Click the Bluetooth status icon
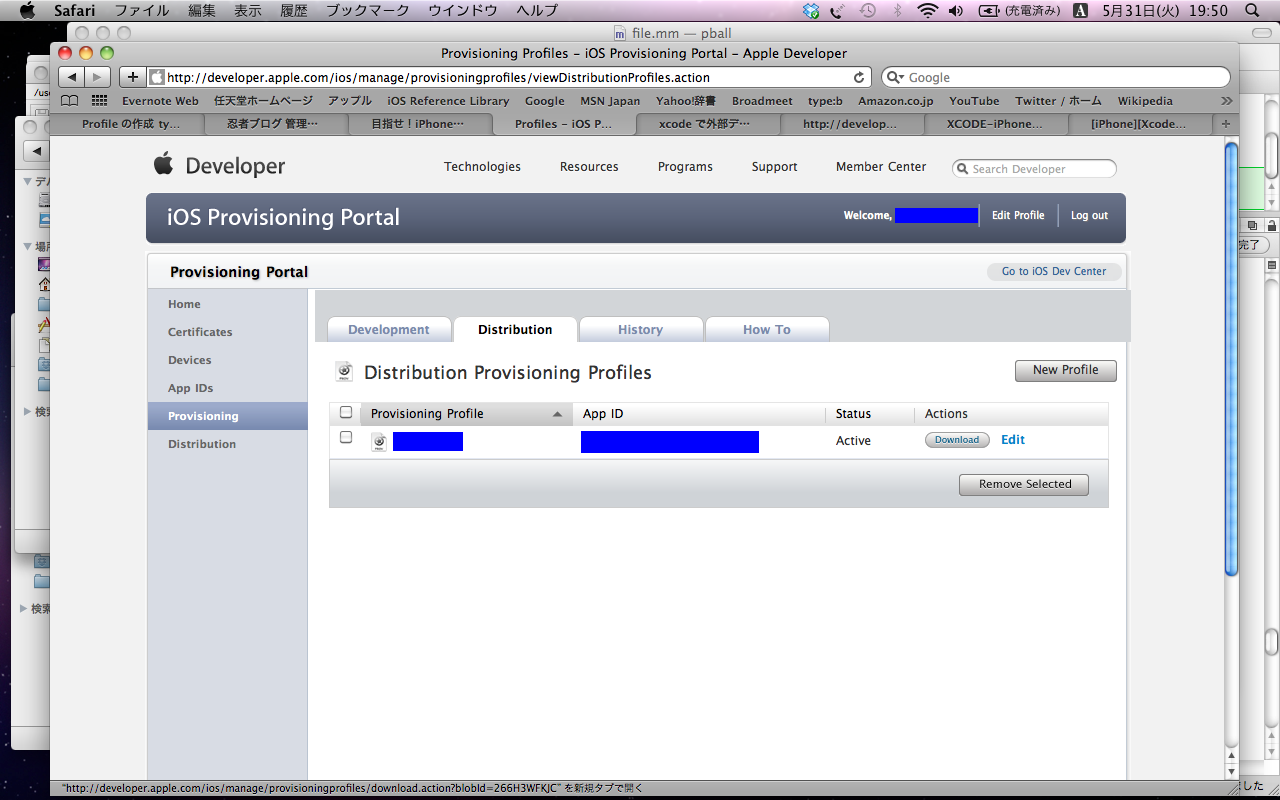The width and height of the screenshot is (1280, 800). tap(897, 11)
